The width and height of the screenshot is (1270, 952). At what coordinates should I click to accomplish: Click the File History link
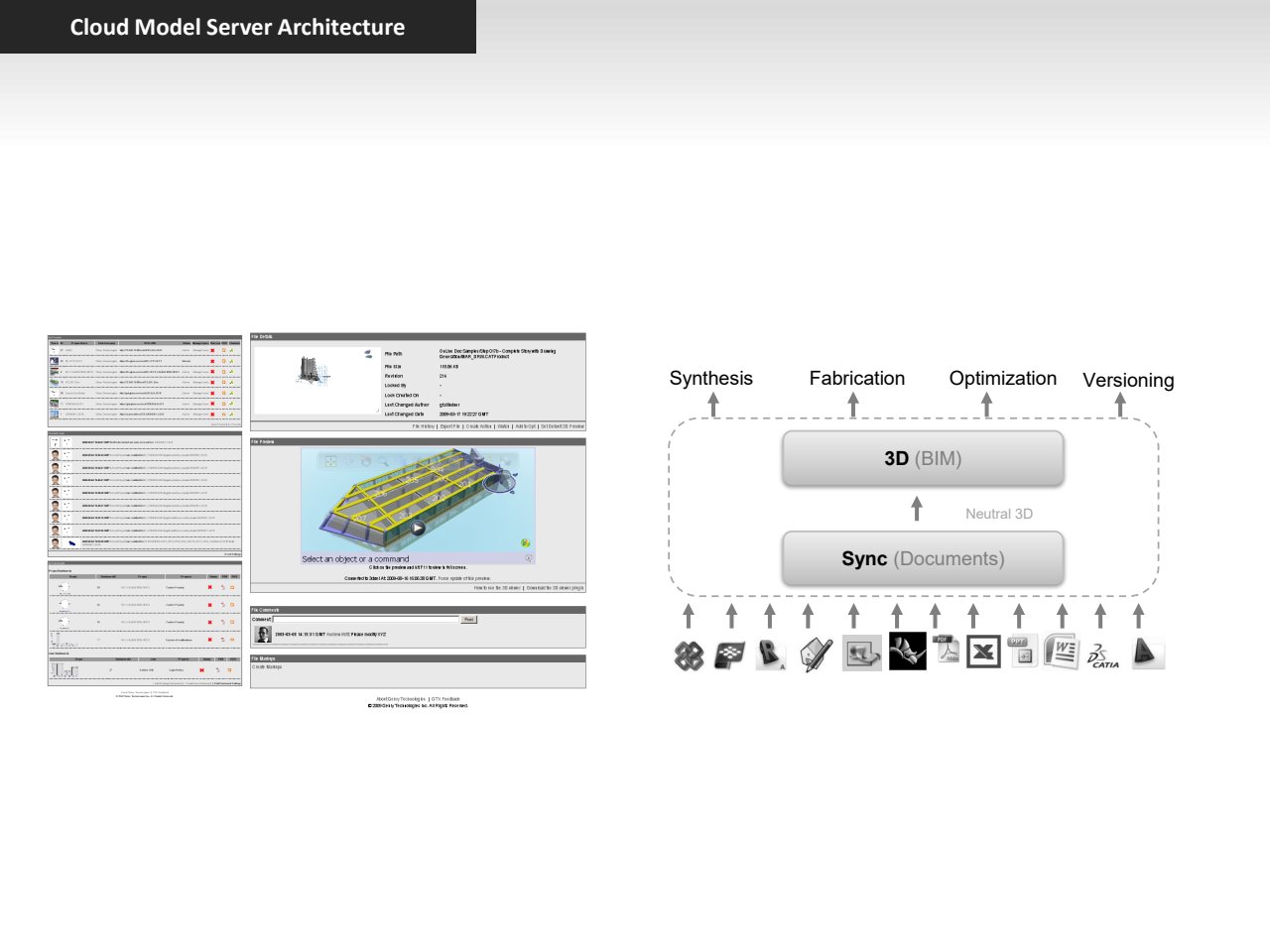point(424,426)
